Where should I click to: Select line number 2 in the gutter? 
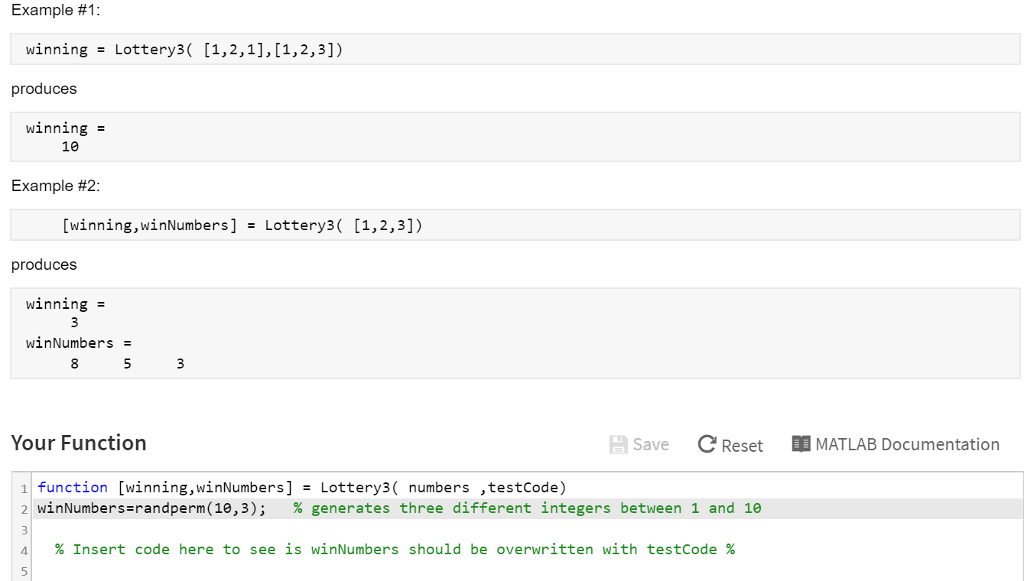tap(23, 509)
